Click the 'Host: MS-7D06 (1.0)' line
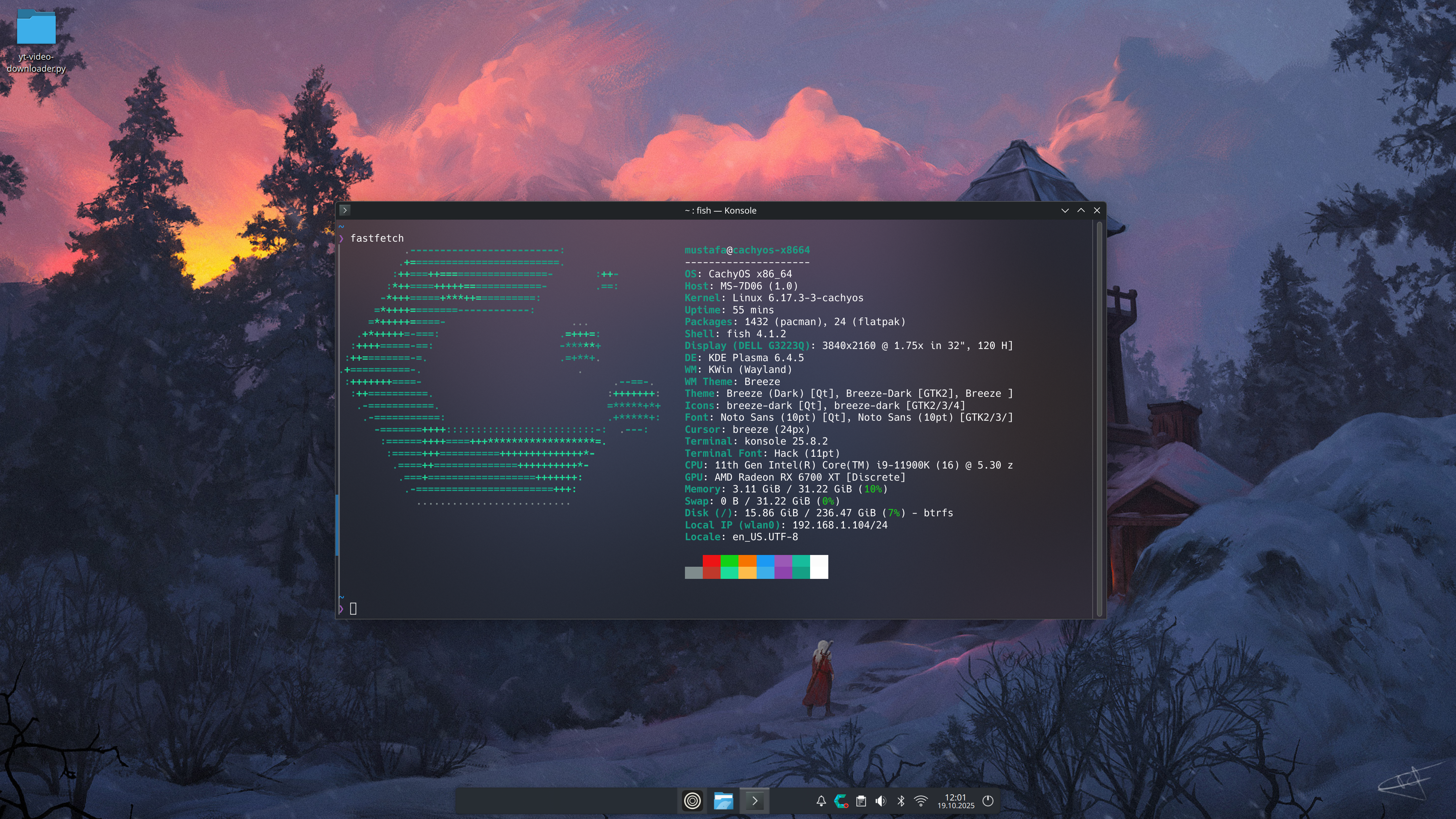1456x819 pixels. (x=741, y=286)
